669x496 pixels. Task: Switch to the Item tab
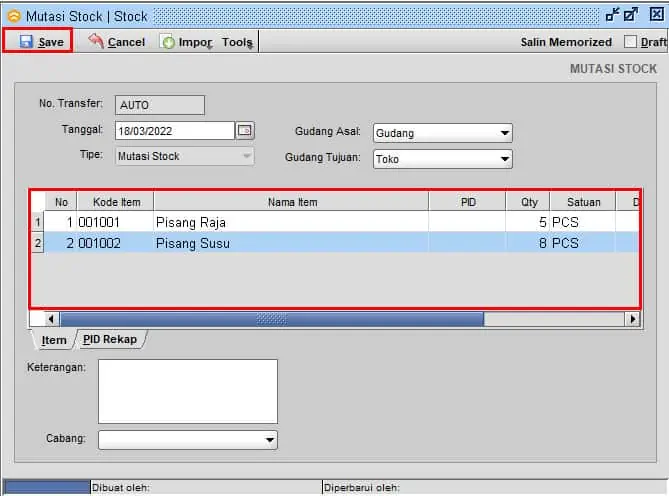click(x=54, y=340)
